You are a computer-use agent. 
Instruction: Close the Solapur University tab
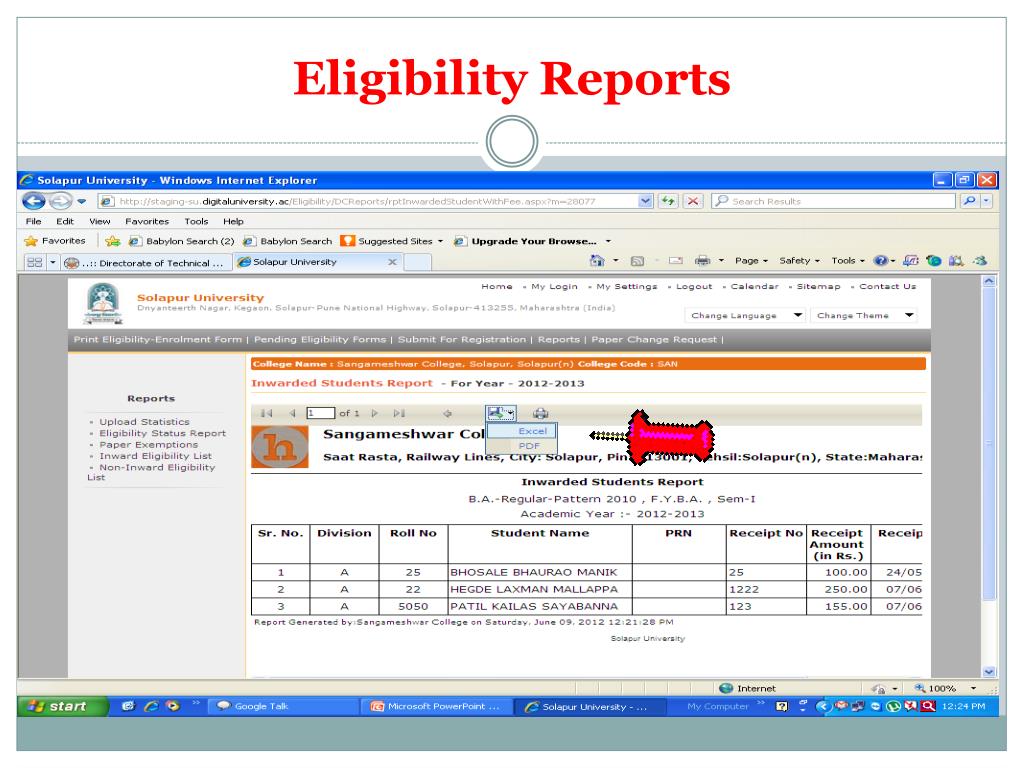[392, 262]
